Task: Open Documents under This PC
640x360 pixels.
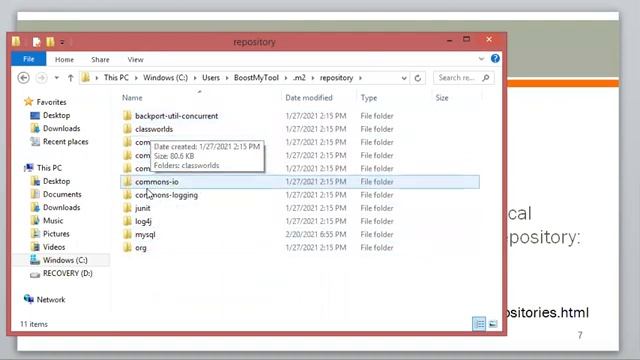Action: click(x=62, y=194)
